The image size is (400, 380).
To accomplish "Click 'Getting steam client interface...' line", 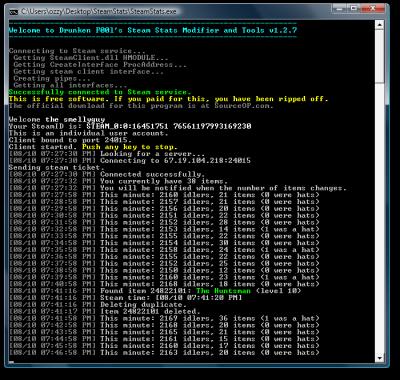I will [x=89, y=71].
